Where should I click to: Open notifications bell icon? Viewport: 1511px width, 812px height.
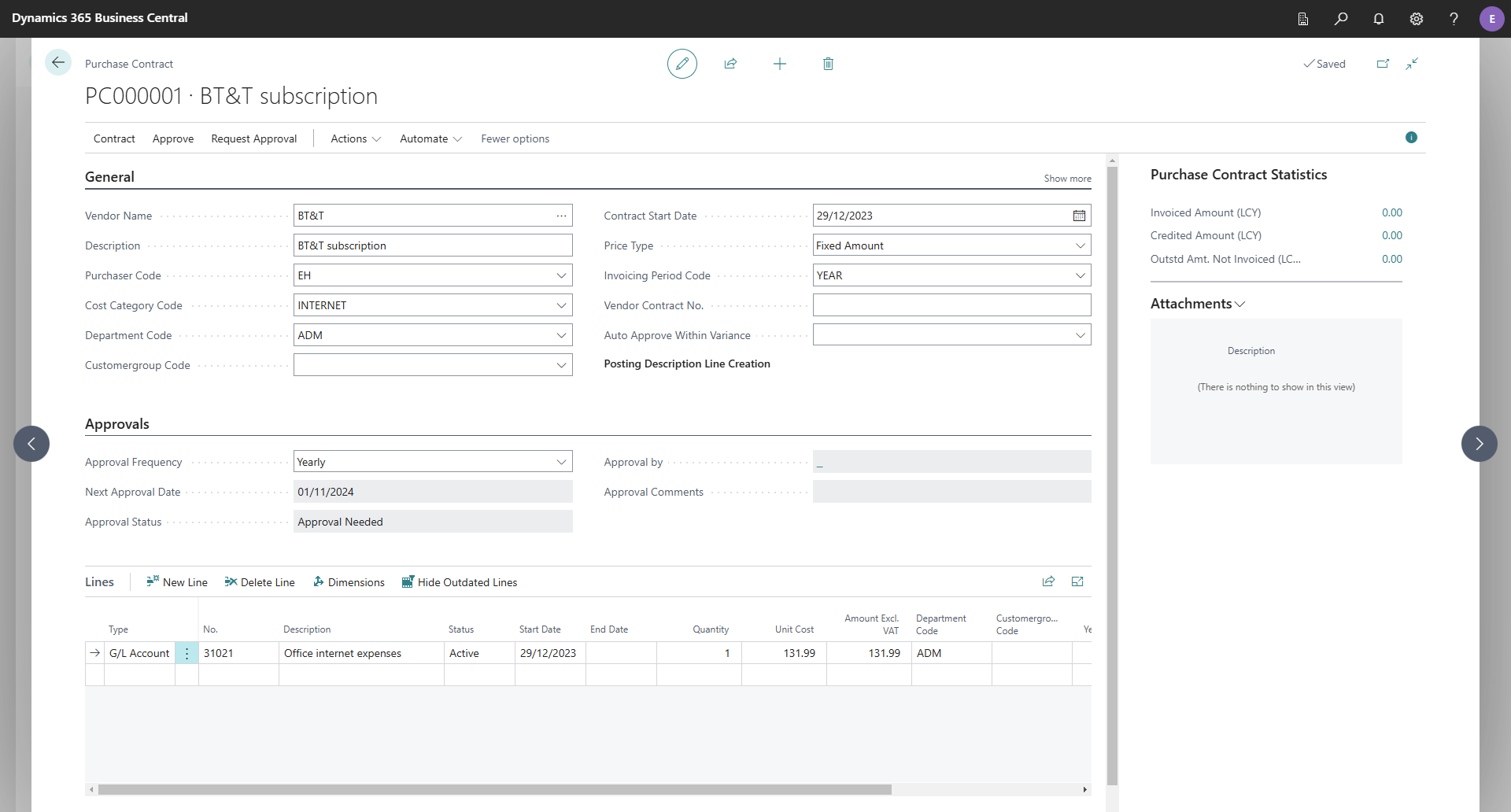coord(1379,19)
